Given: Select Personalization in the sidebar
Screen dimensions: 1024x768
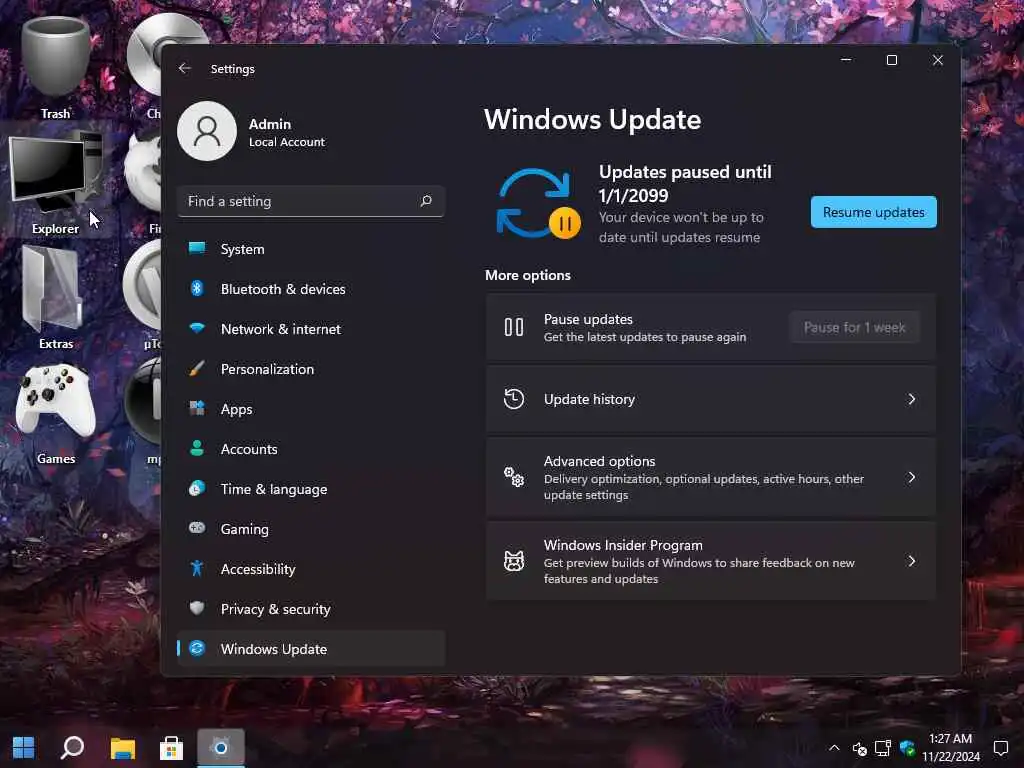Looking at the screenshot, I should [x=311, y=368].
